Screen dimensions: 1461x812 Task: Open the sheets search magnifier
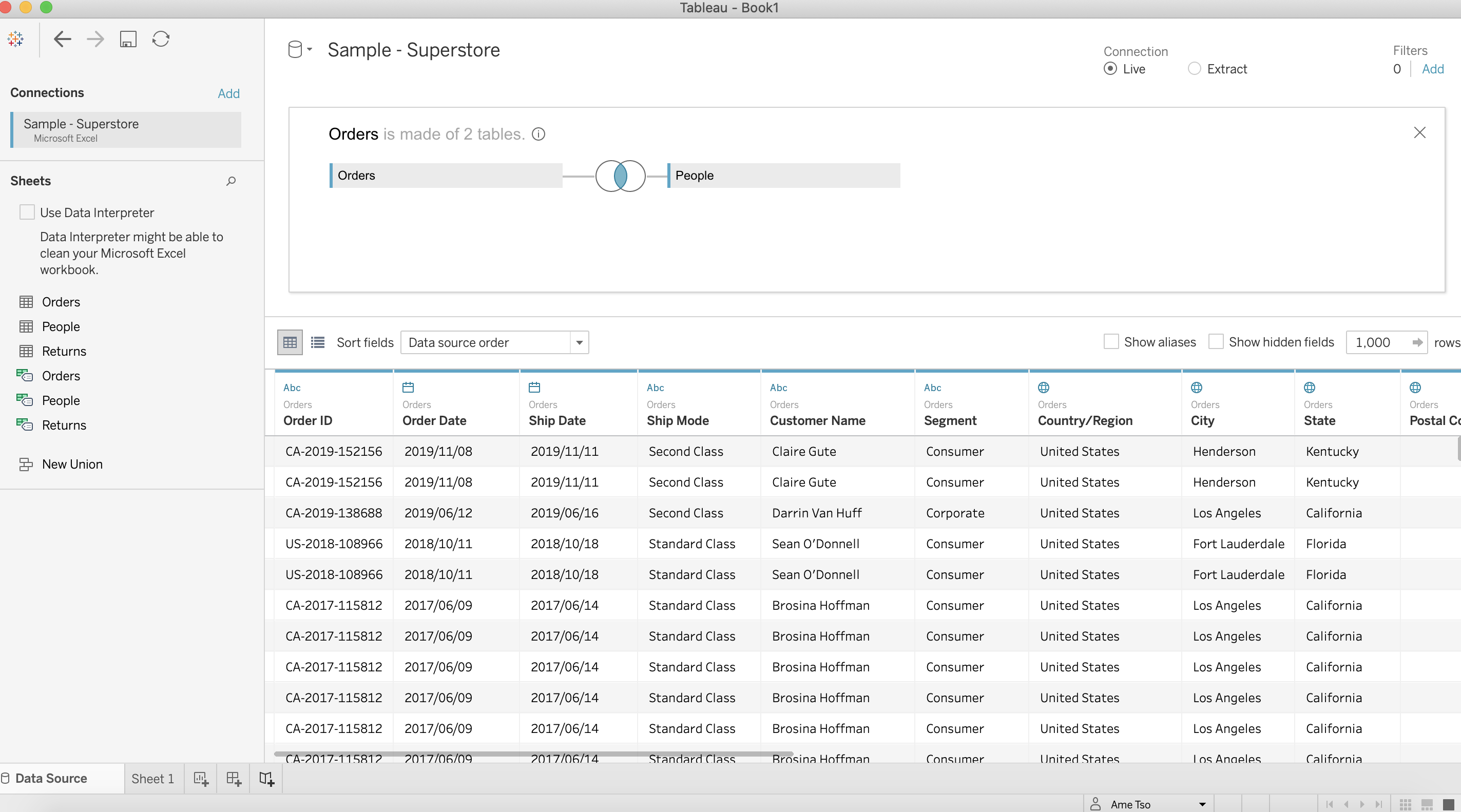click(231, 181)
